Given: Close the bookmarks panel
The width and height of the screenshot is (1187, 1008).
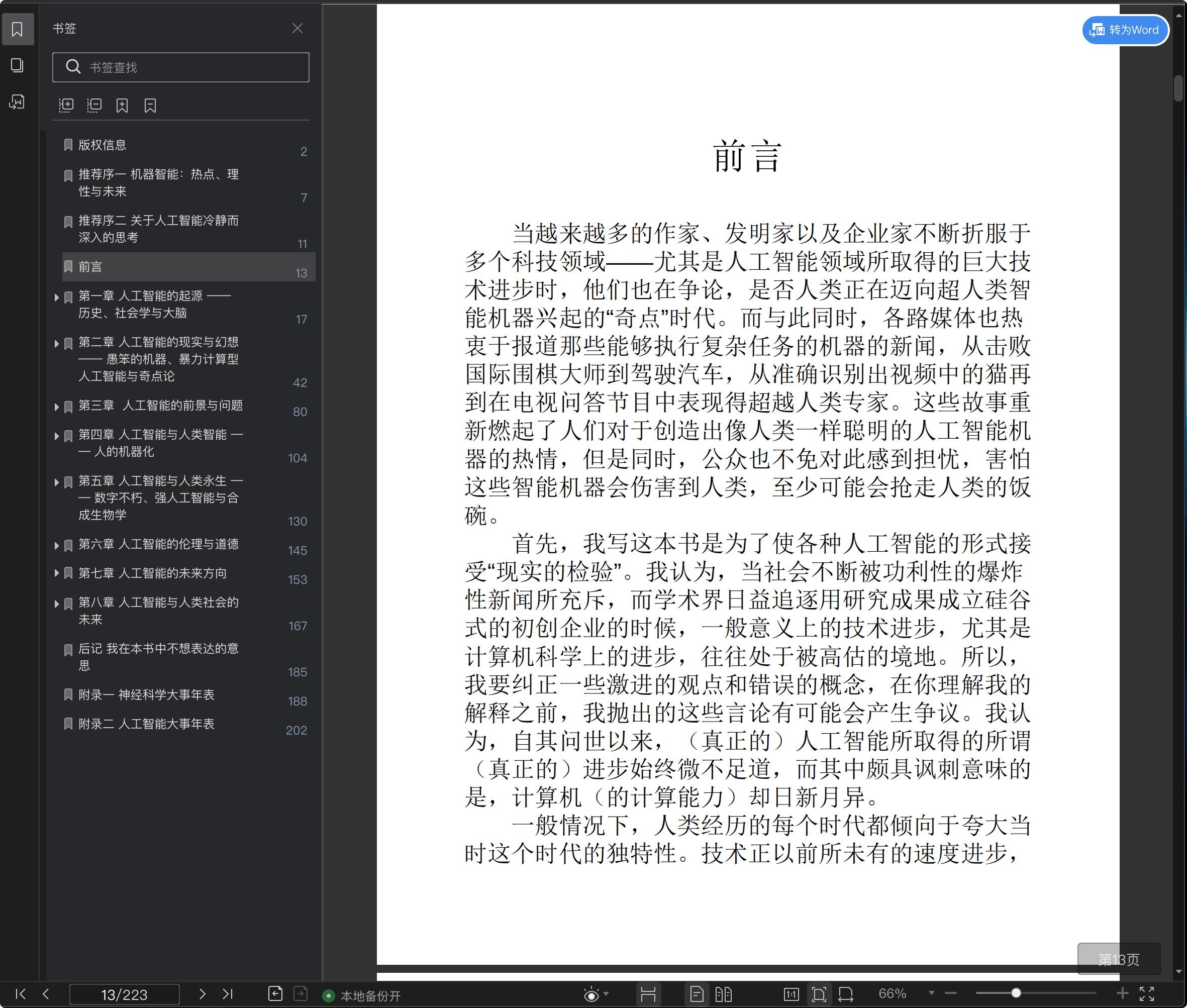Looking at the screenshot, I should 297,29.
